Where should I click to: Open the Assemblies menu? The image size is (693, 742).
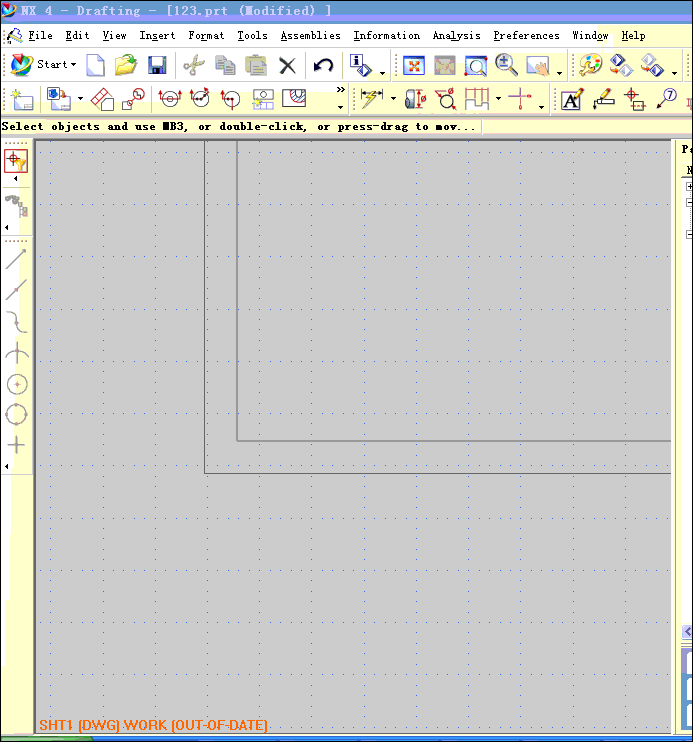[311, 35]
